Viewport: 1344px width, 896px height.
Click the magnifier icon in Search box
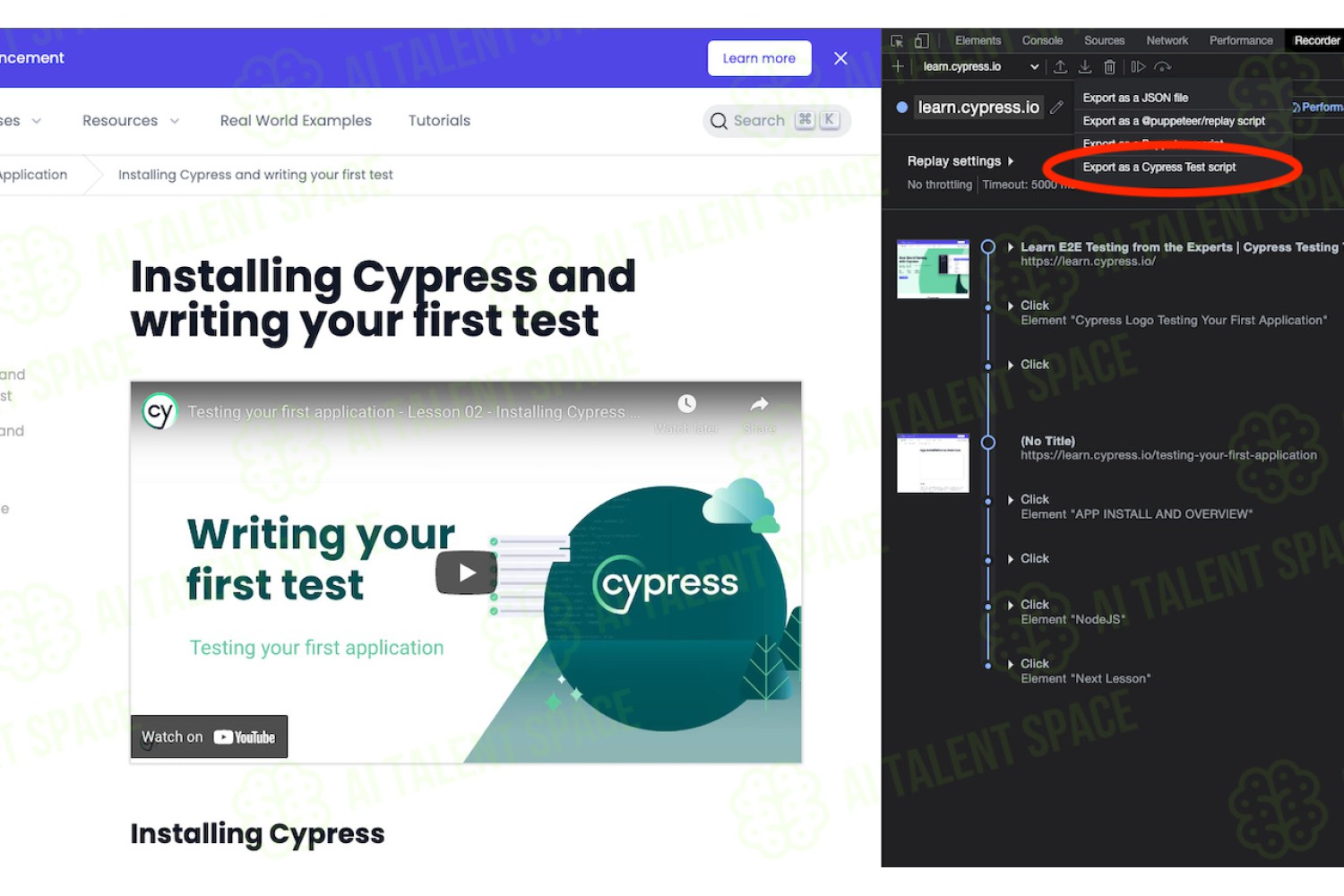[x=719, y=121]
